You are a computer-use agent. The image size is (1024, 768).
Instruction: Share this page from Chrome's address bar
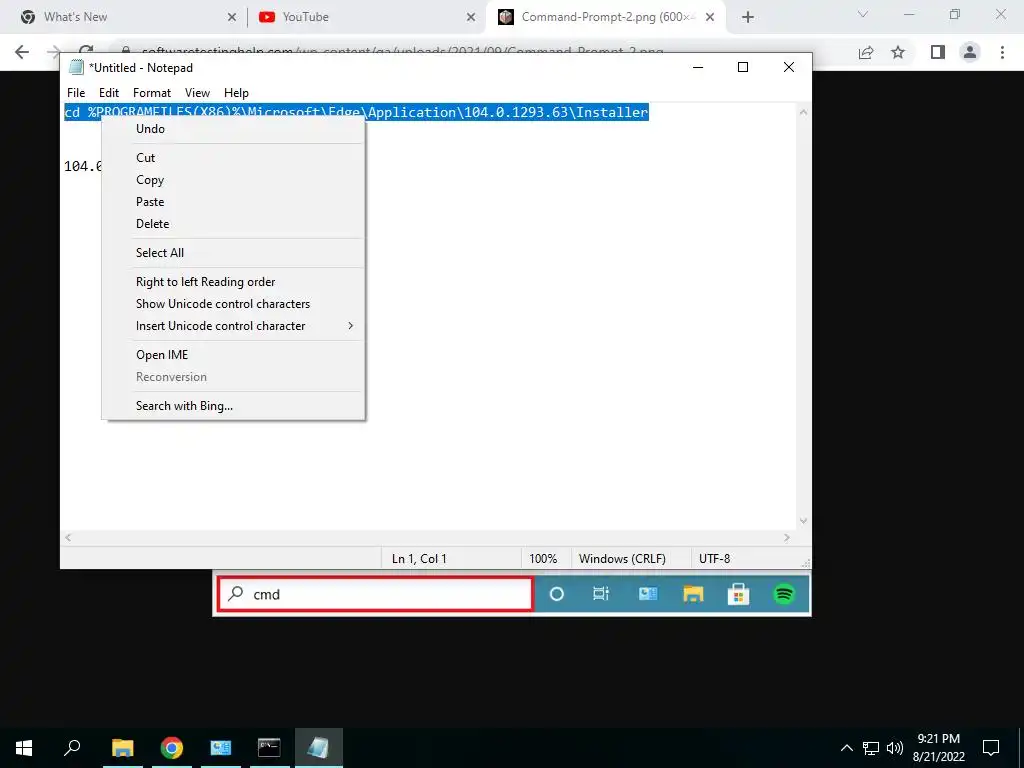coord(866,52)
